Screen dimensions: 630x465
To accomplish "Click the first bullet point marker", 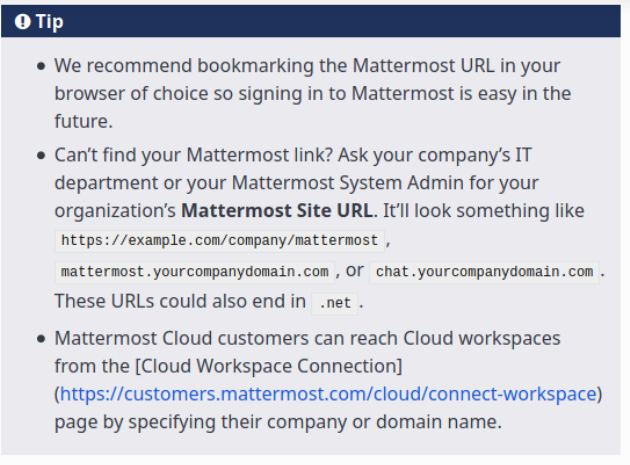I will click(x=41, y=67).
